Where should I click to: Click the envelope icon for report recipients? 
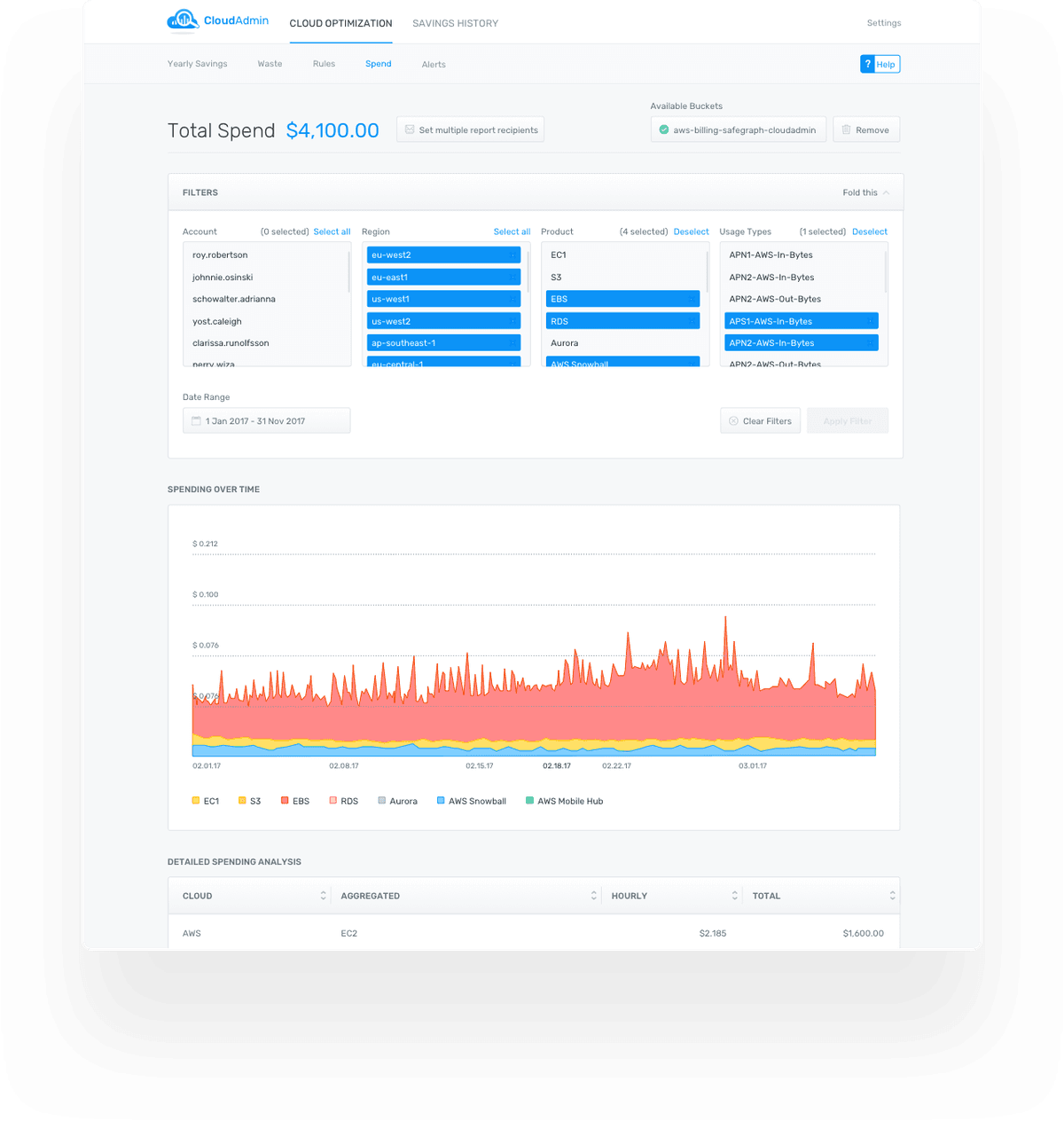(410, 129)
